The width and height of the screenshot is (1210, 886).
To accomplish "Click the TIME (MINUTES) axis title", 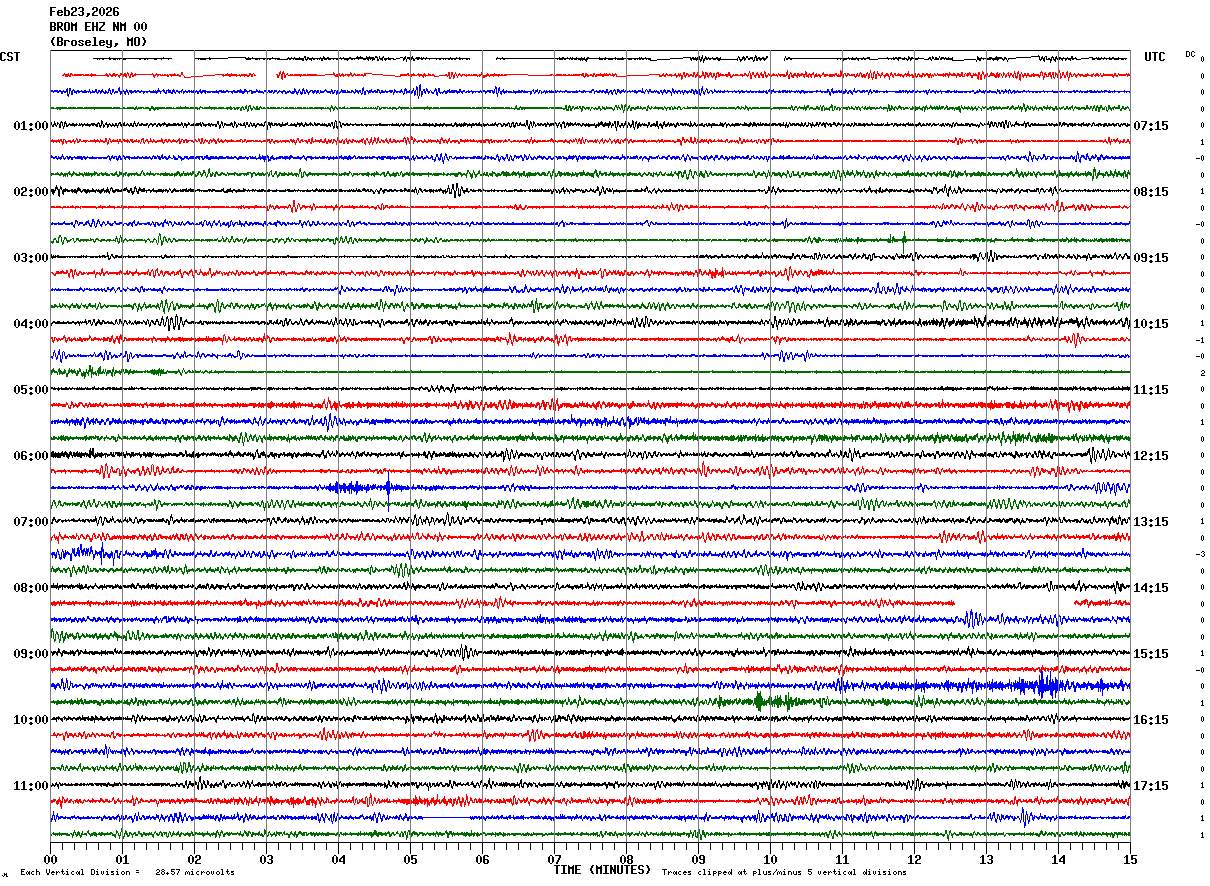I will coord(602,870).
